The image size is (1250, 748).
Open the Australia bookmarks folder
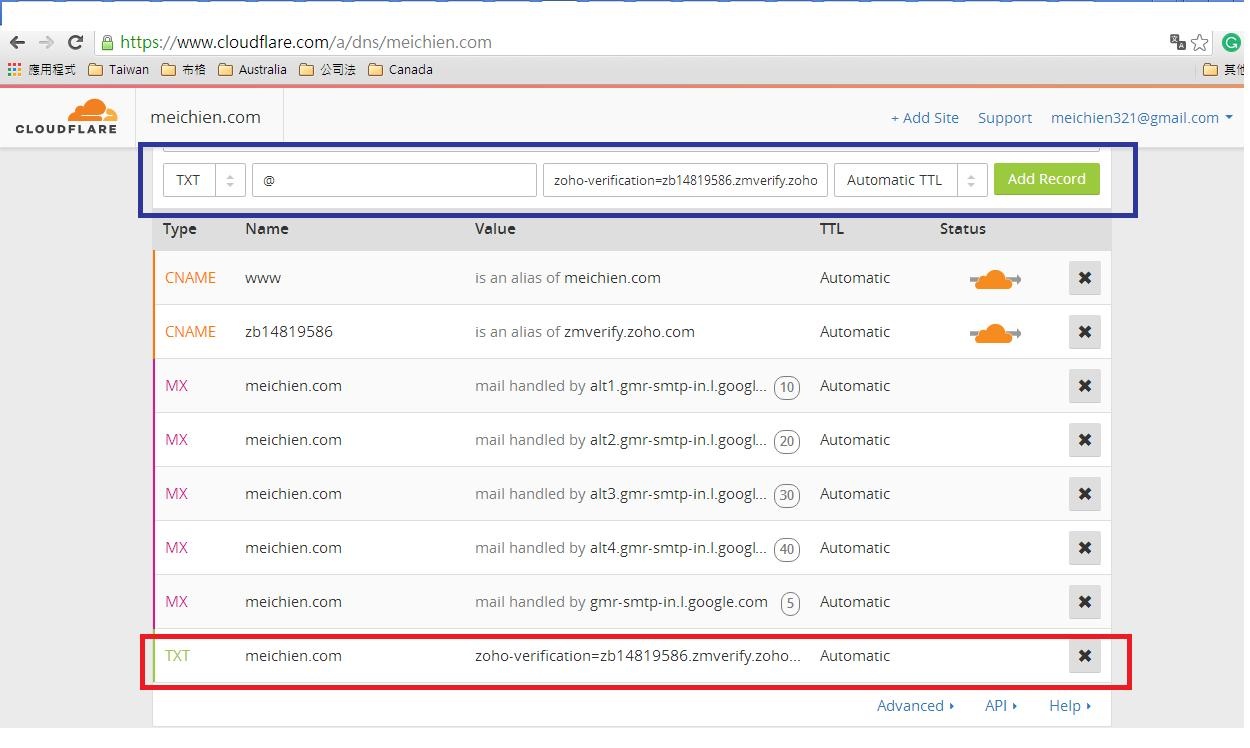pos(252,70)
